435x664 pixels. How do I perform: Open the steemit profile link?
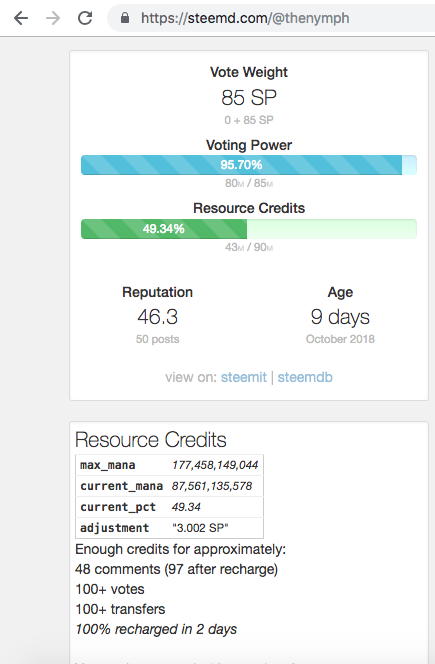click(x=244, y=377)
